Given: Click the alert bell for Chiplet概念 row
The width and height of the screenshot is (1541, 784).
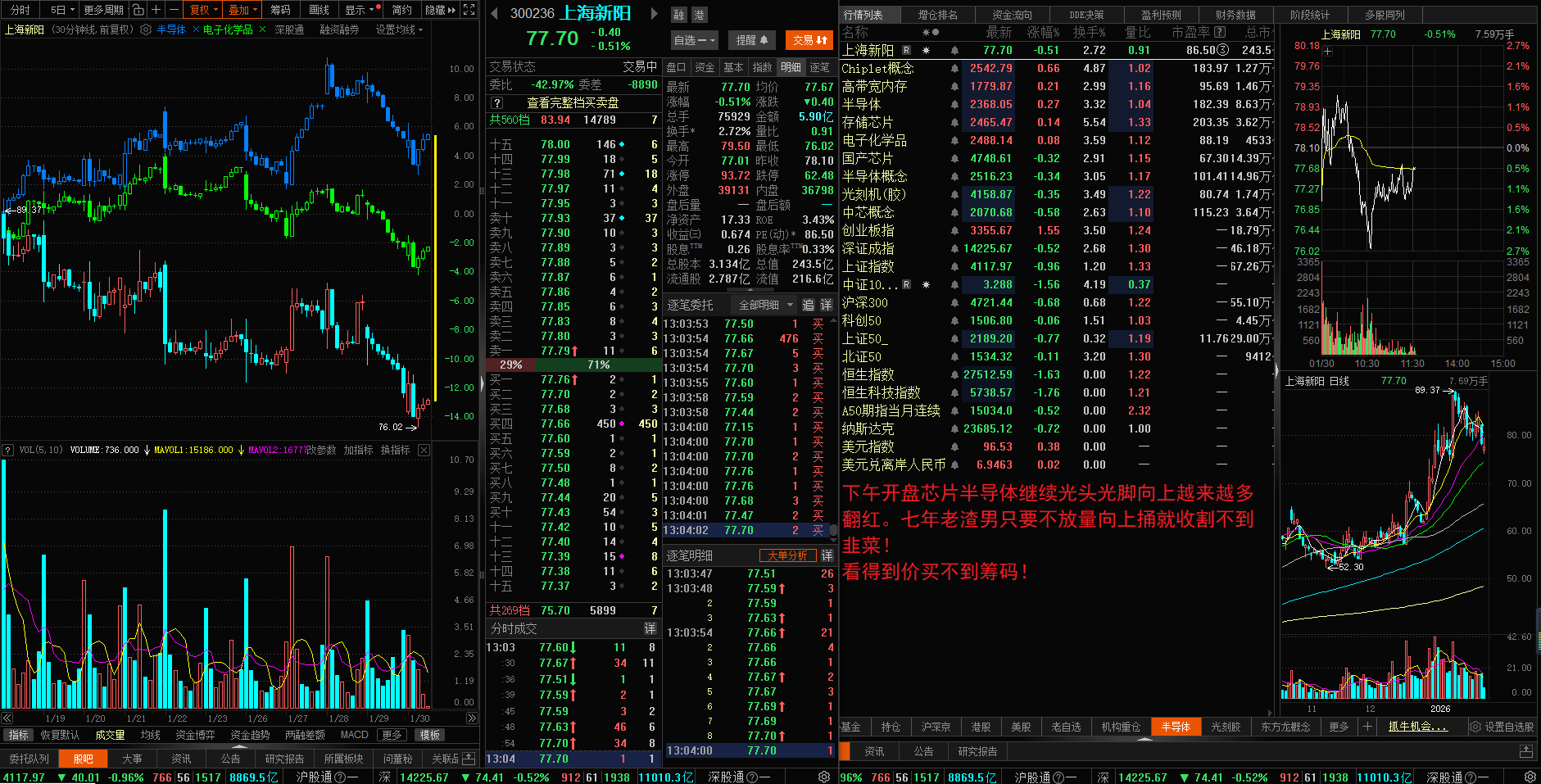Looking at the screenshot, I should (x=954, y=69).
